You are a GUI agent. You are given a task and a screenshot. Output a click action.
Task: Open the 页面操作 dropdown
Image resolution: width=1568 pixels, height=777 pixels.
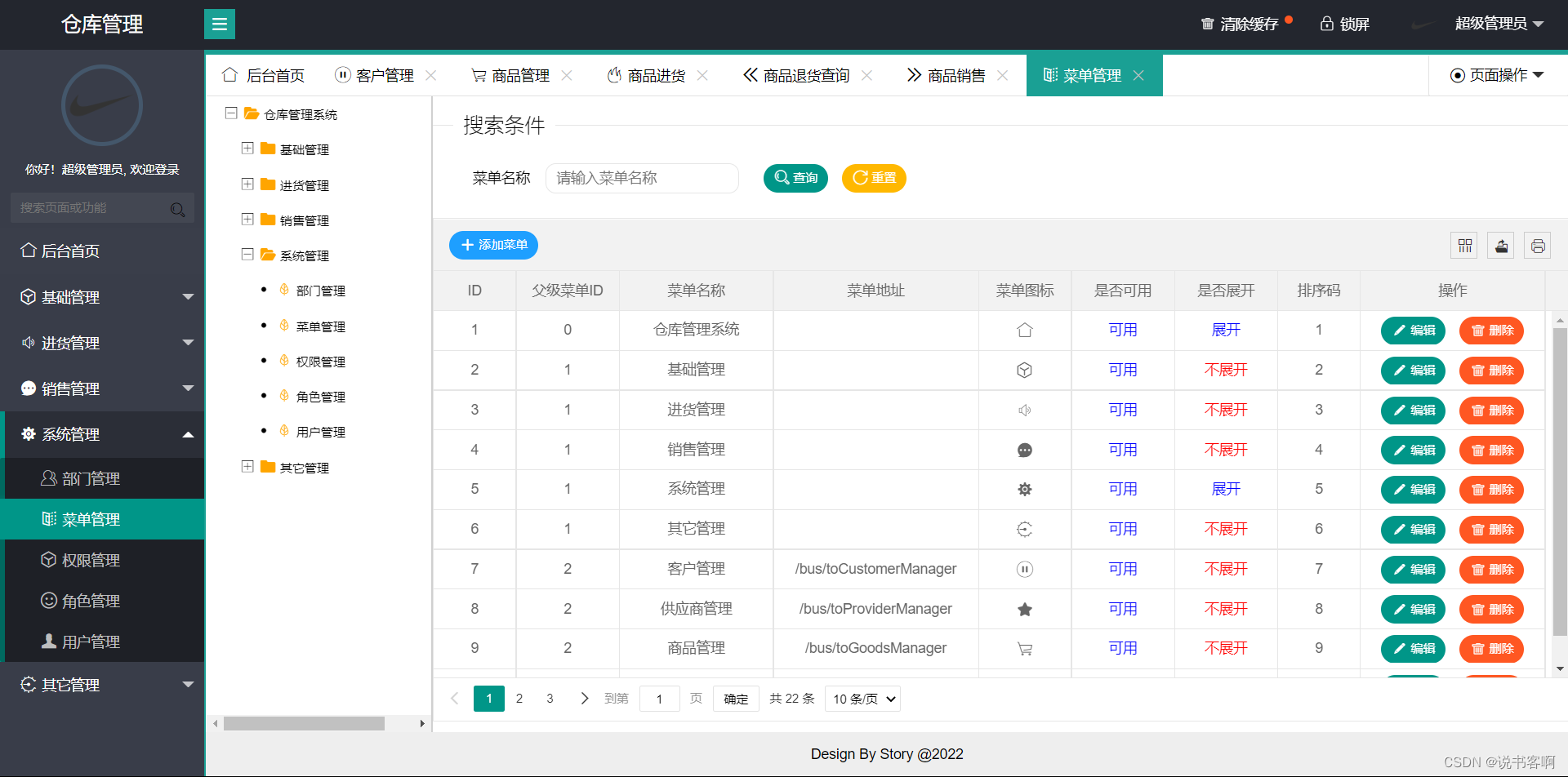click(1497, 75)
